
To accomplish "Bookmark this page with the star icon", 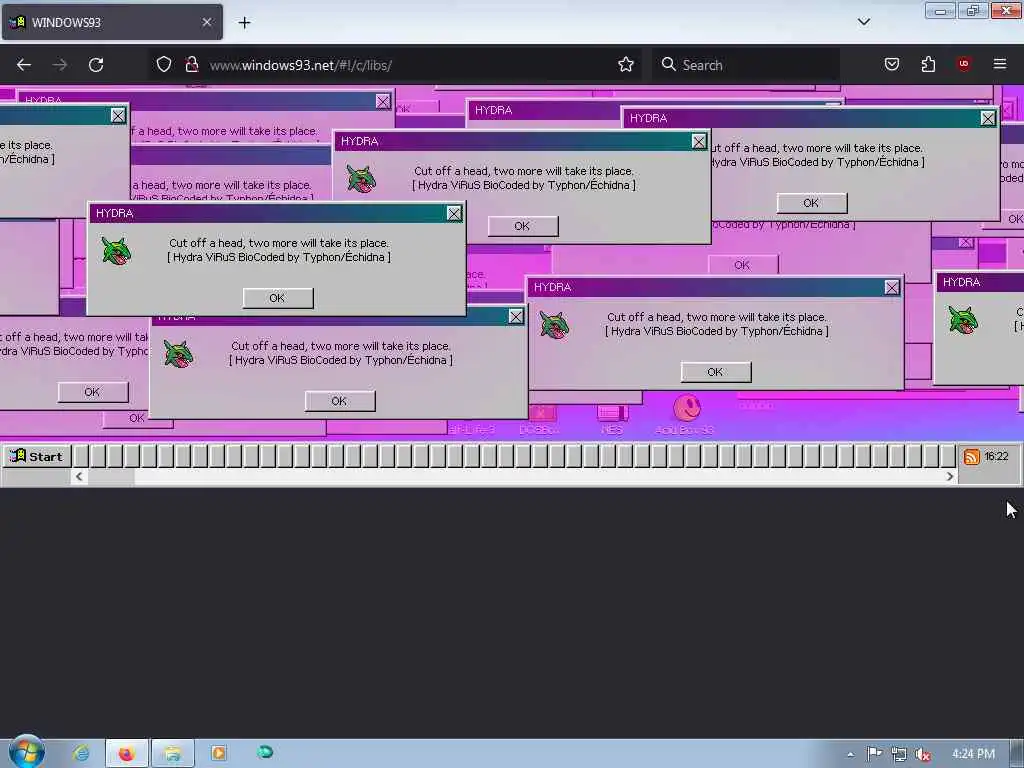I will (626, 64).
